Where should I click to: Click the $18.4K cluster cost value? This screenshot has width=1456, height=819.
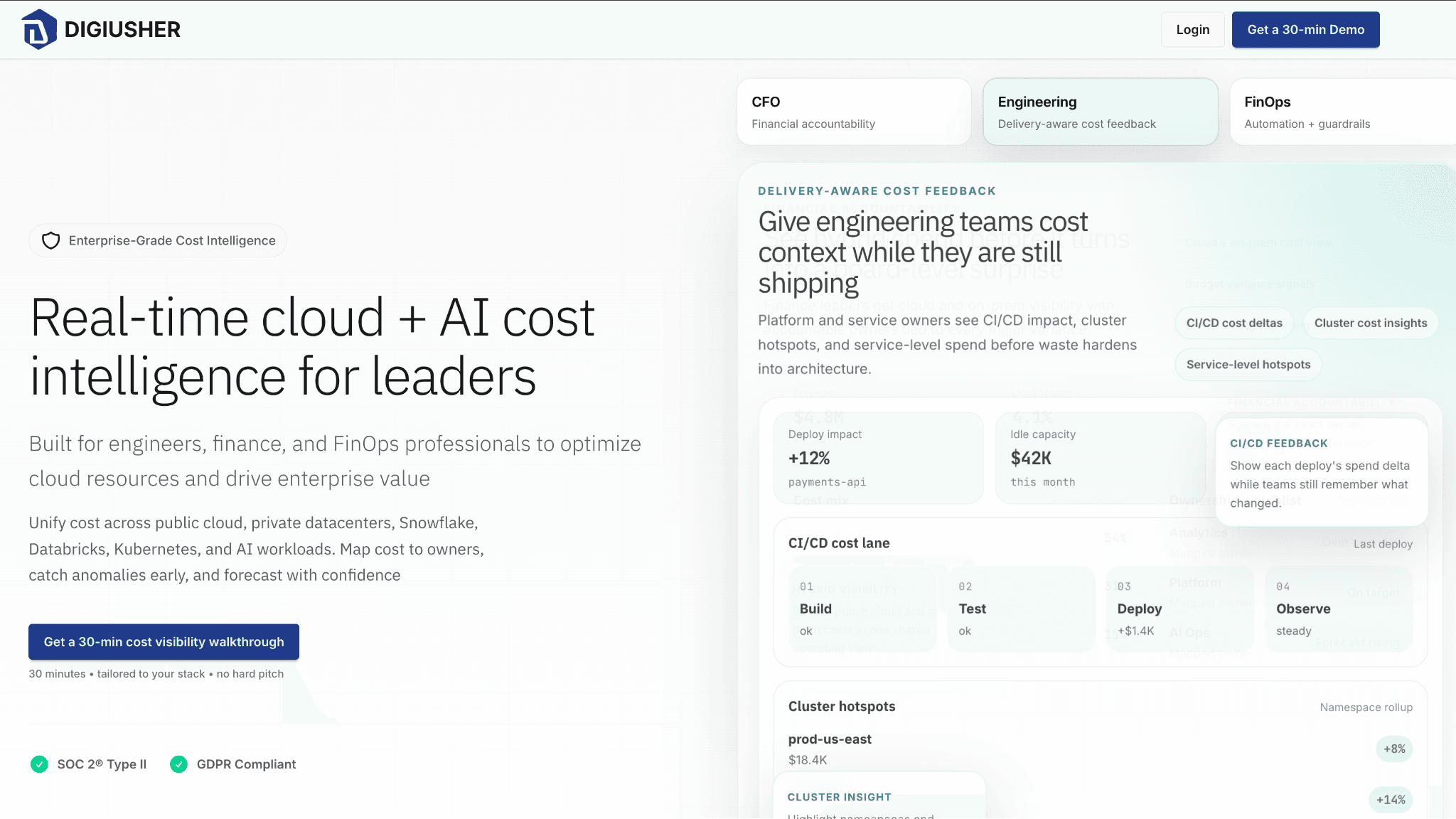point(808,760)
